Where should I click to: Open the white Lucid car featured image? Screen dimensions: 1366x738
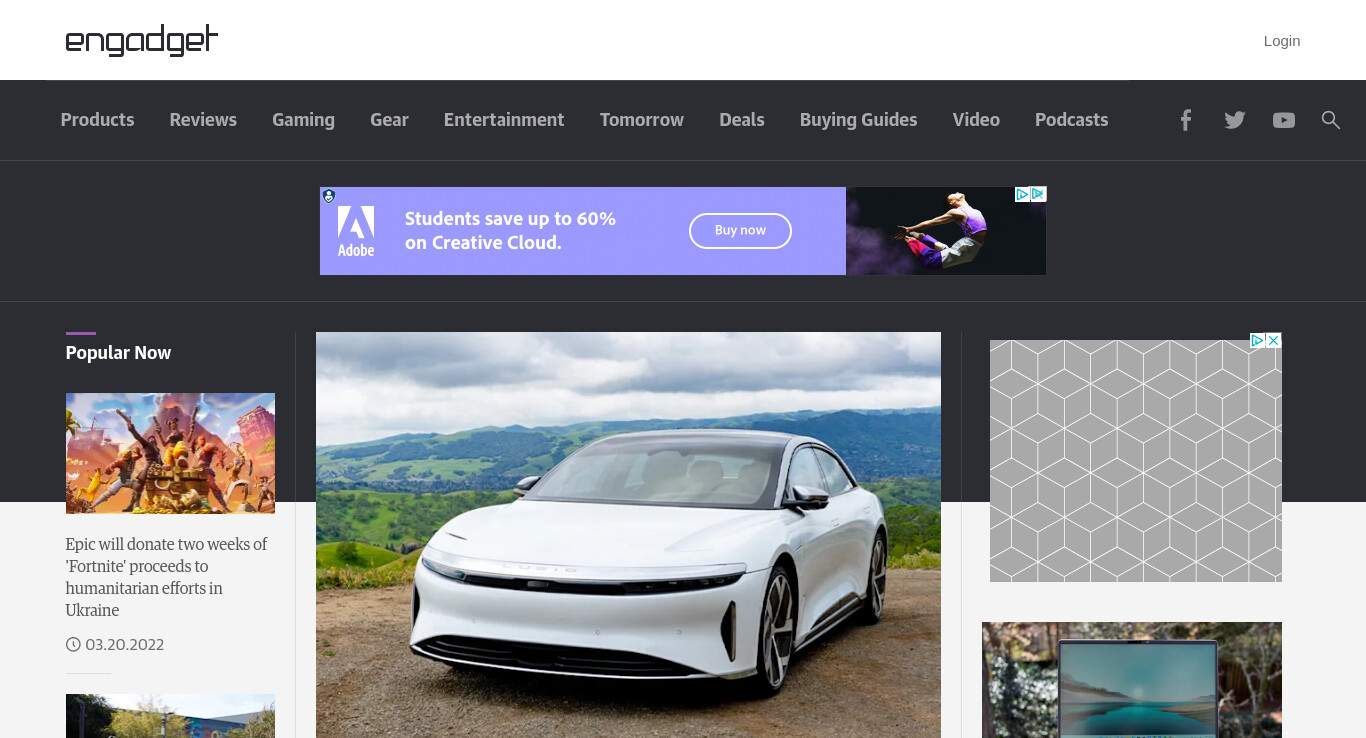(x=628, y=535)
